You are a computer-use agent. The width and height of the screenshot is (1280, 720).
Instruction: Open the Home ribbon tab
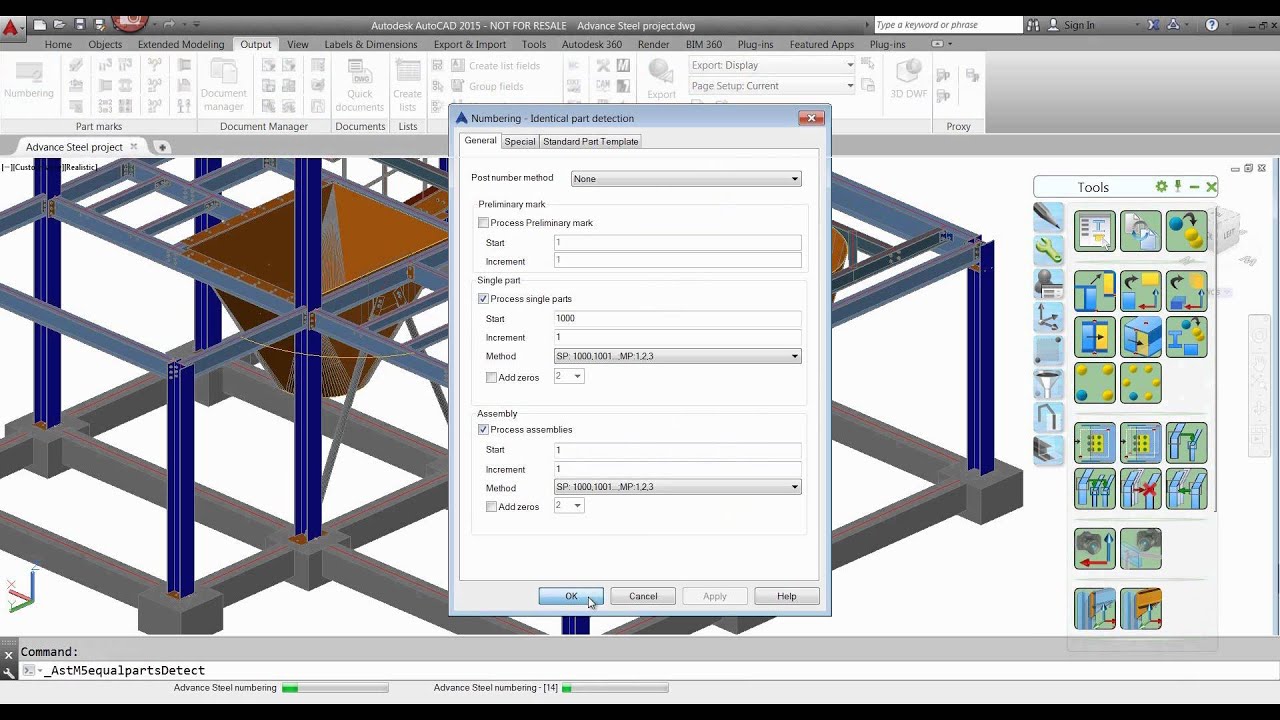point(58,44)
